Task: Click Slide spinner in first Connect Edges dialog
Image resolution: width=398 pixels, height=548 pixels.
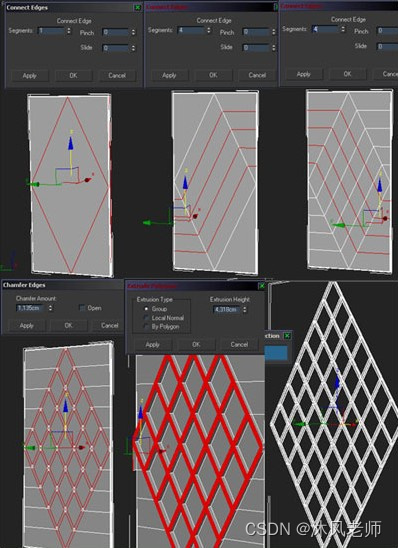Action: [133, 48]
